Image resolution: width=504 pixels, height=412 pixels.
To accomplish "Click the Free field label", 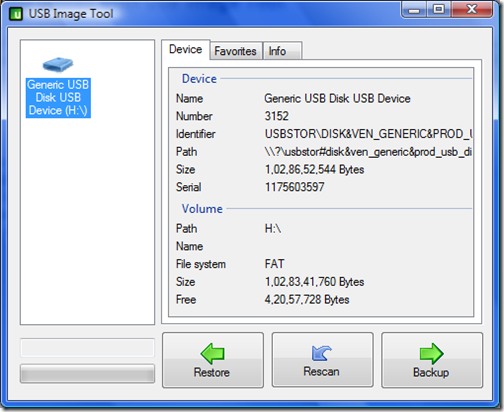I will click(x=186, y=299).
